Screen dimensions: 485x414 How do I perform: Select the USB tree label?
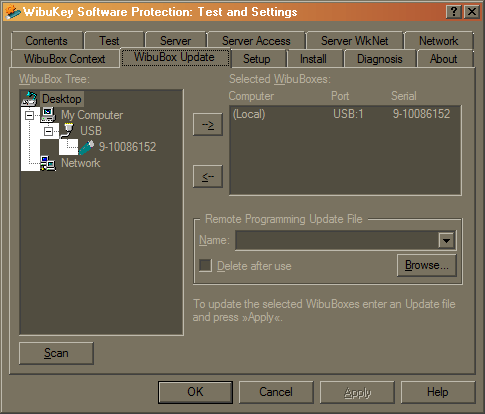click(x=91, y=131)
